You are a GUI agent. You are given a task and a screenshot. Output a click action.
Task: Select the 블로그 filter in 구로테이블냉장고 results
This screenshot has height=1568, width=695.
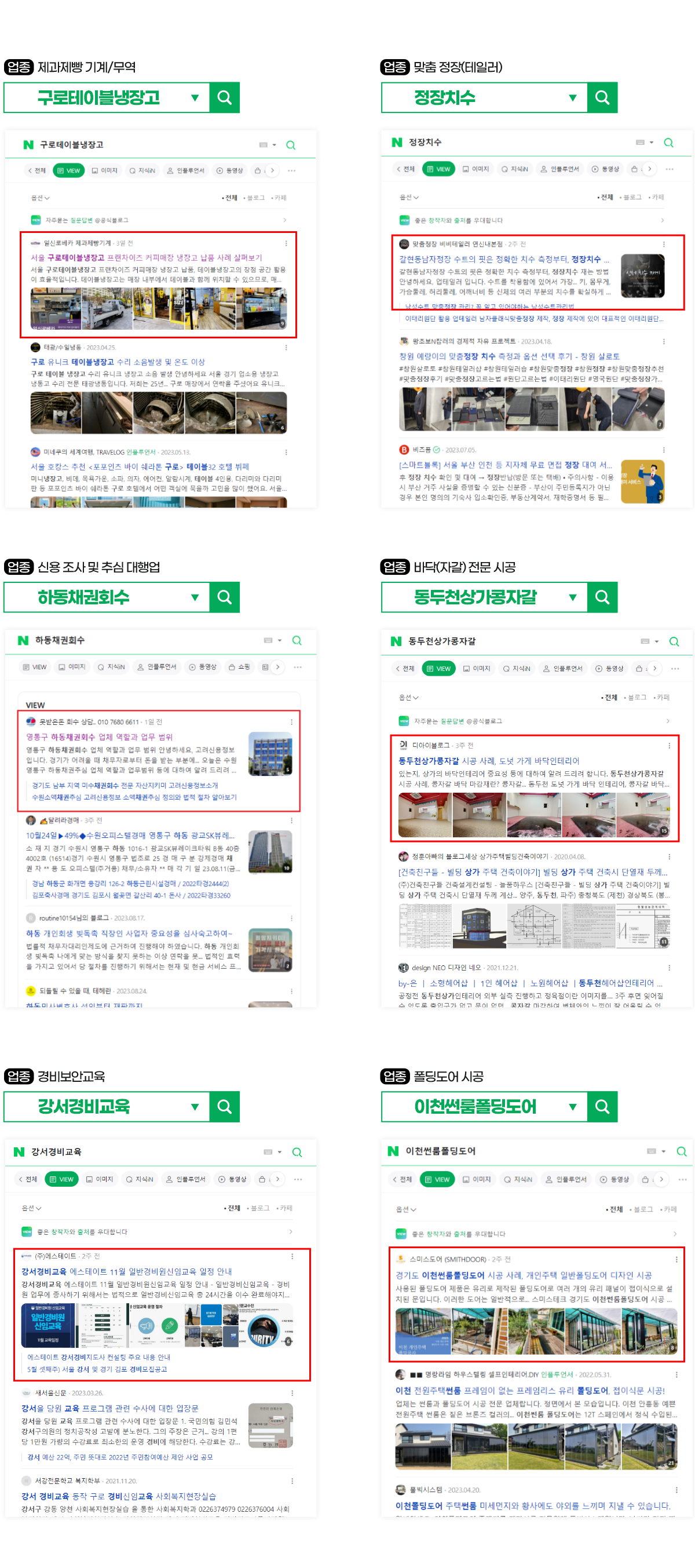[x=254, y=198]
